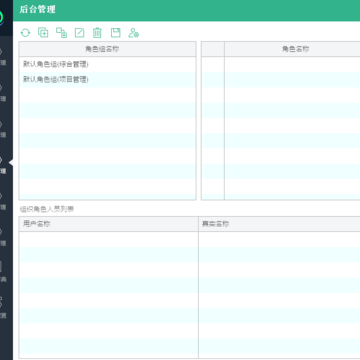The height and width of the screenshot is (360, 360).
Task: Click the save floppy icon in toolbar
Action: point(115,33)
